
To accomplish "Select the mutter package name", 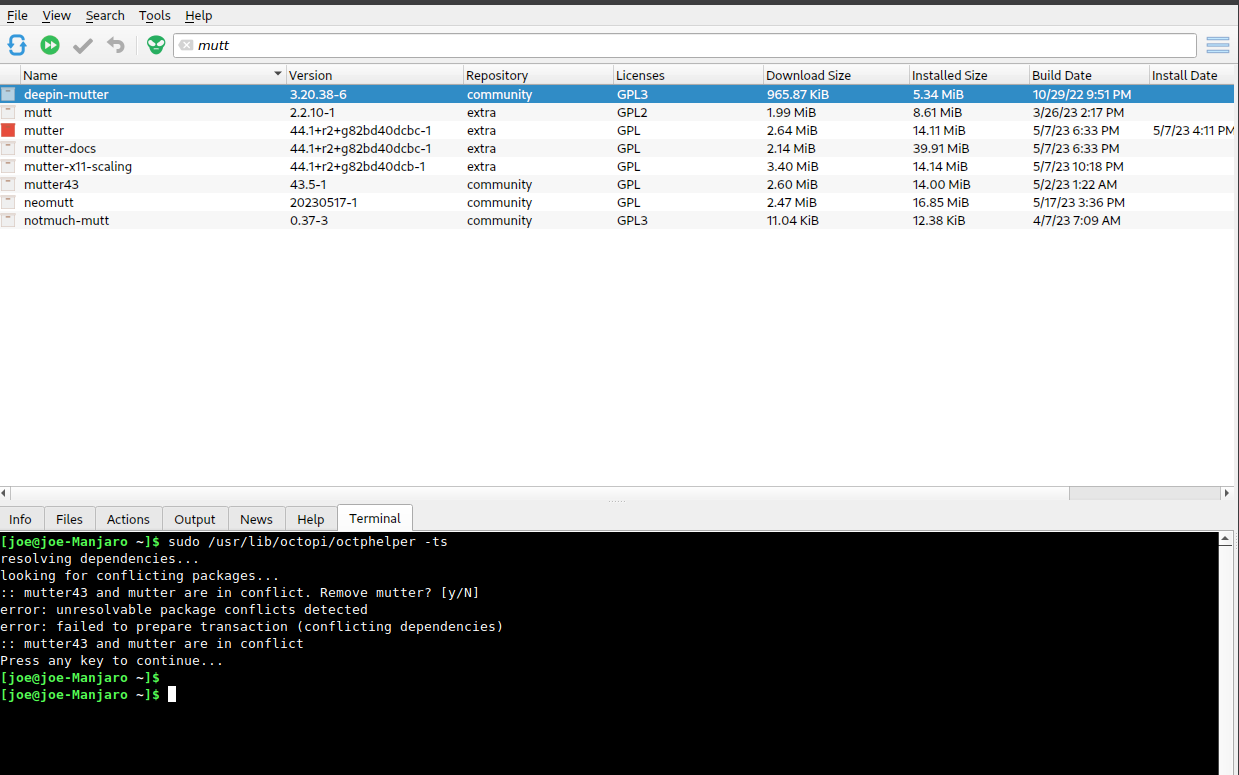I will click(x=44, y=130).
